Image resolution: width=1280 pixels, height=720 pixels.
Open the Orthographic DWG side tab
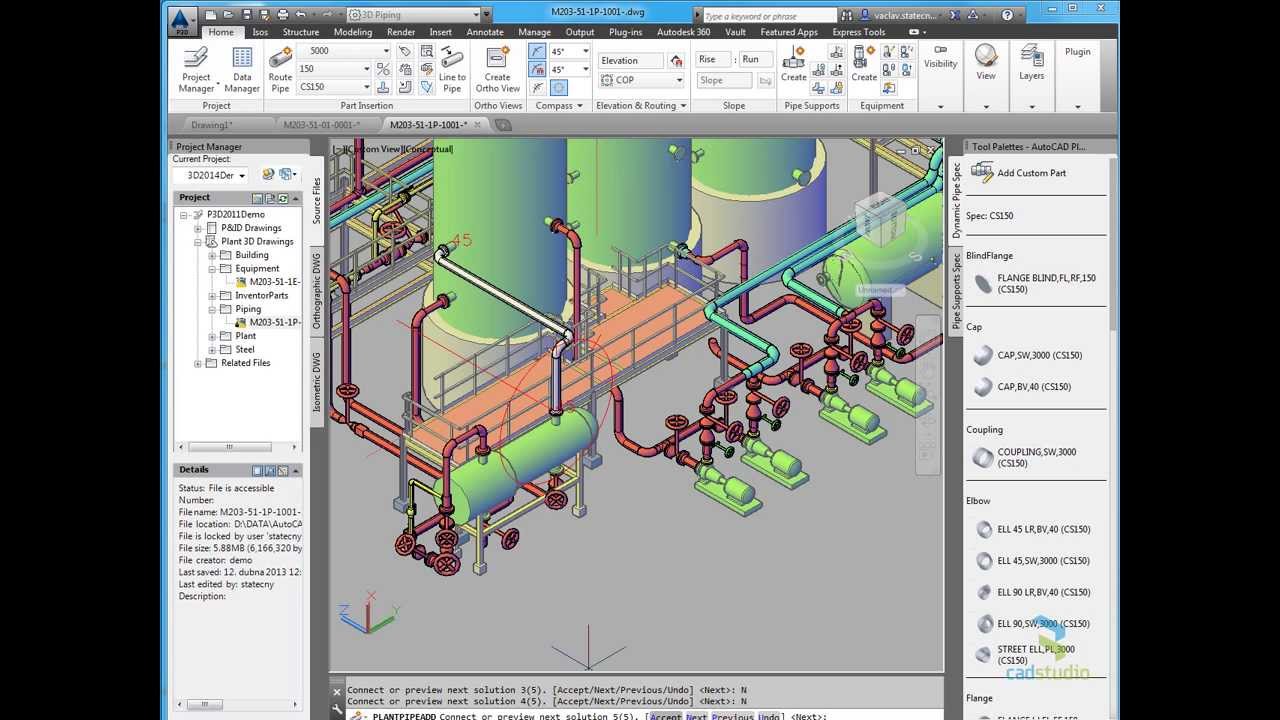pos(317,290)
